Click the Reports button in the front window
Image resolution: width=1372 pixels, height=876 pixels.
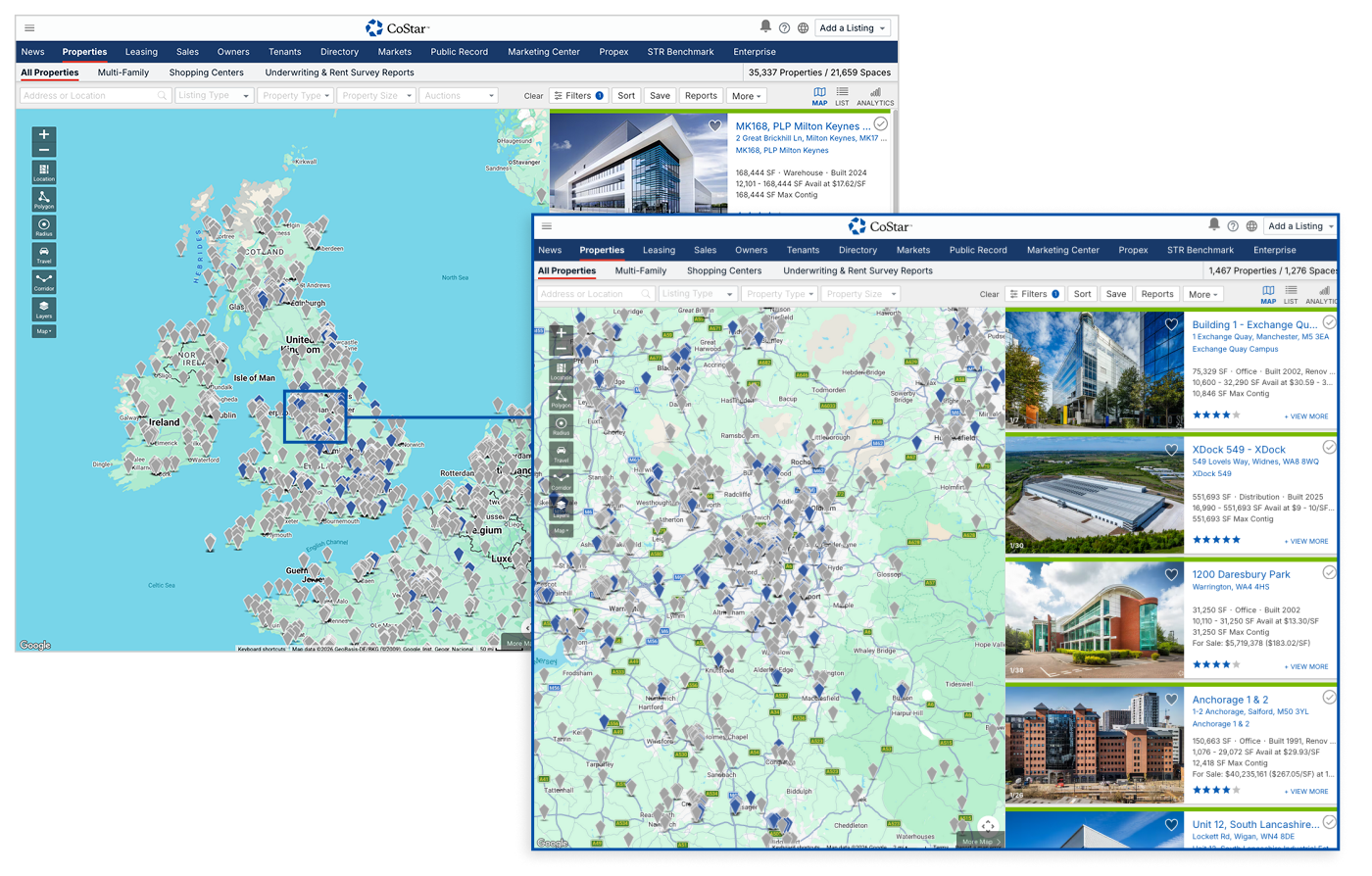1156,294
